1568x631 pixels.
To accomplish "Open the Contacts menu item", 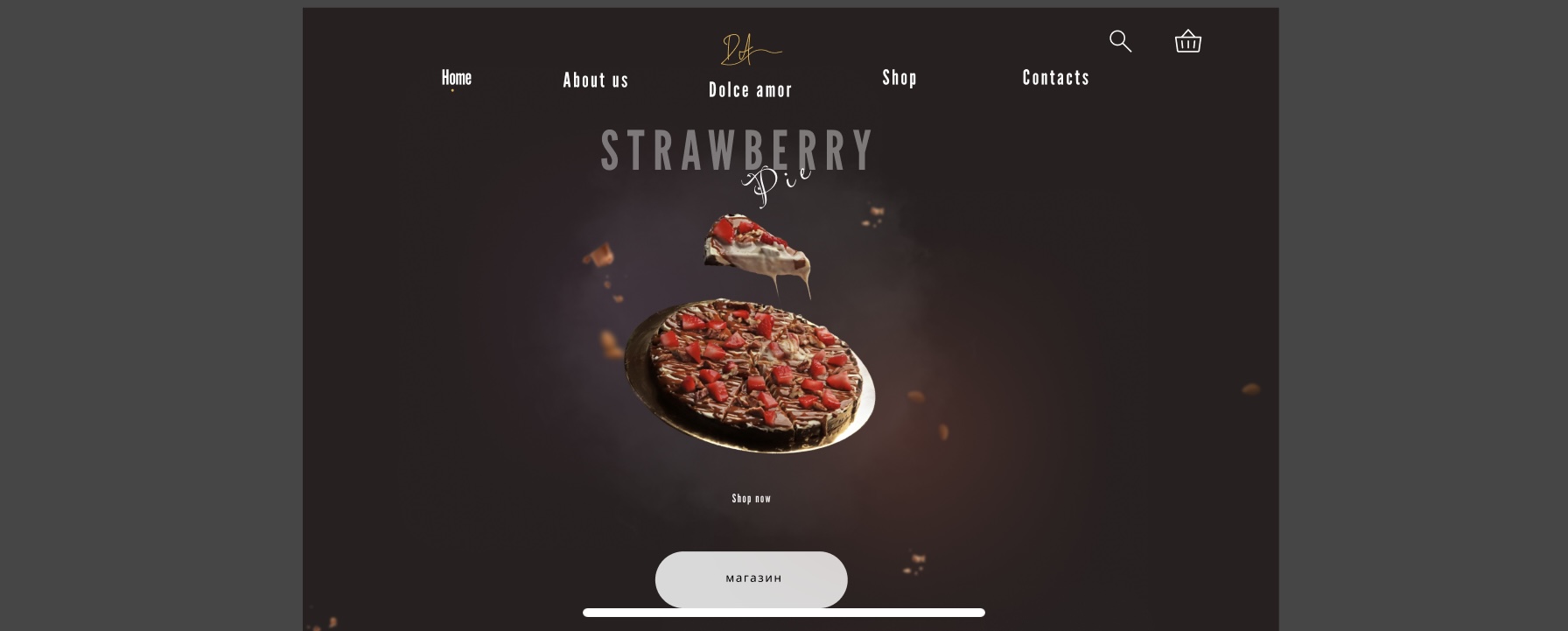I will (1056, 78).
